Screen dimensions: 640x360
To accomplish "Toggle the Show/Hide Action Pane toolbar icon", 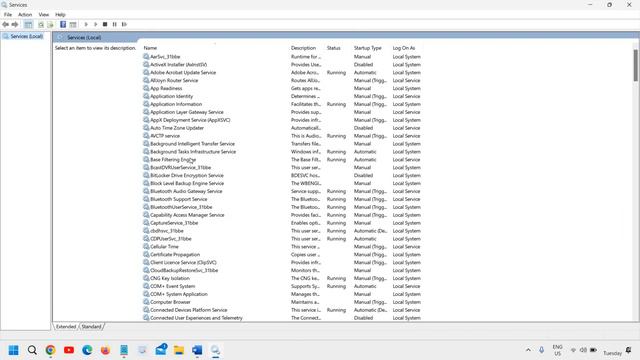I will tap(73, 24).
